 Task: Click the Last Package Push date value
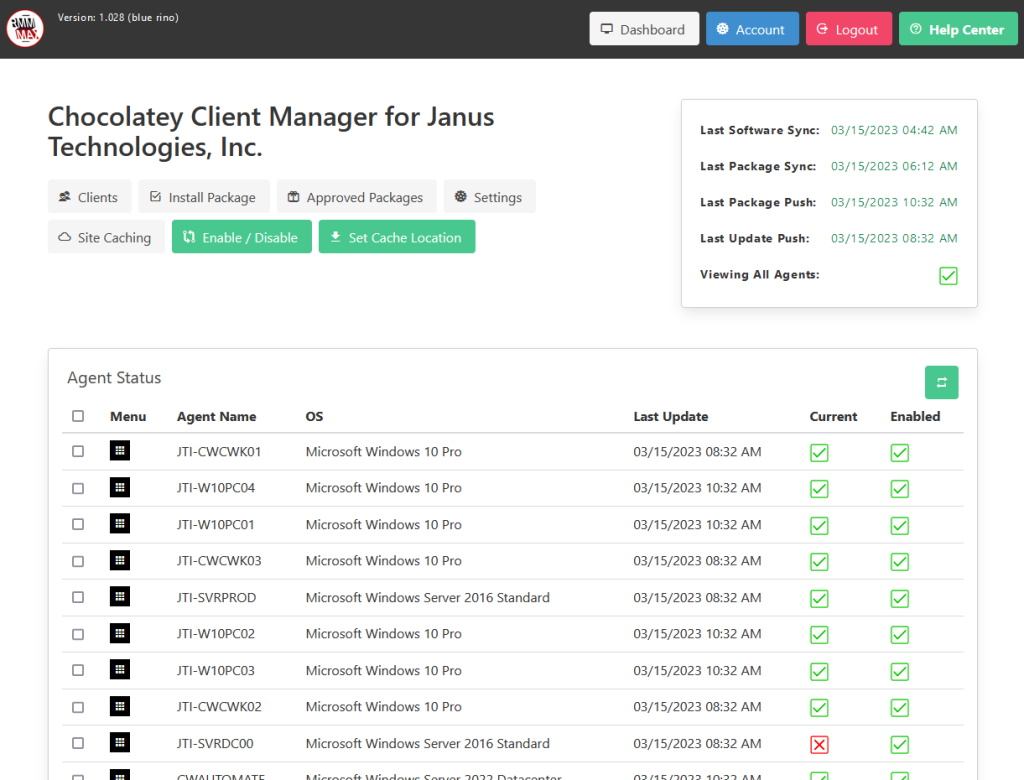[x=894, y=202]
